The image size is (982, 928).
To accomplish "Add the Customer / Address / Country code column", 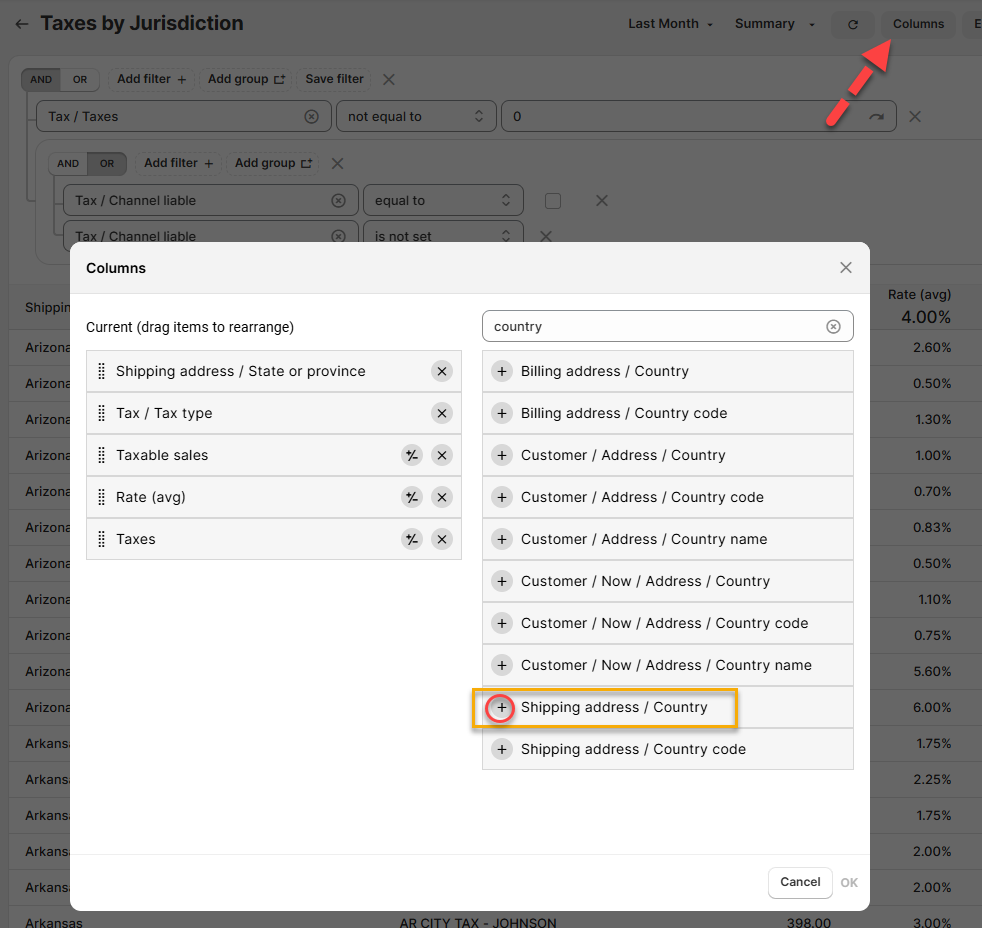I will click(502, 498).
